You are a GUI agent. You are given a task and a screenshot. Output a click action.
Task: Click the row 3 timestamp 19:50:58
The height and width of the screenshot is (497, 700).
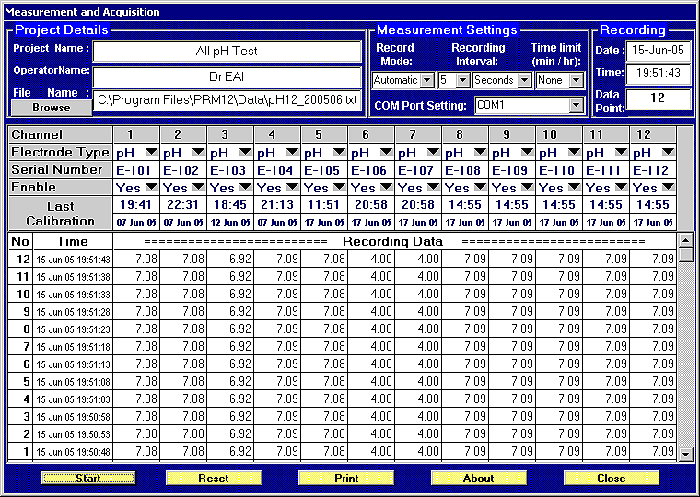(x=73, y=417)
